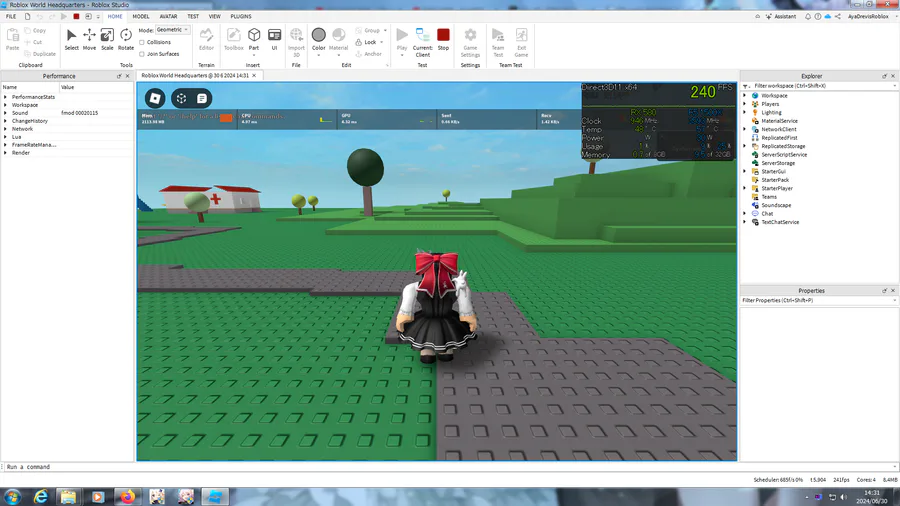Toggle the Collisions checkbox
The image size is (900, 506).
142,42
